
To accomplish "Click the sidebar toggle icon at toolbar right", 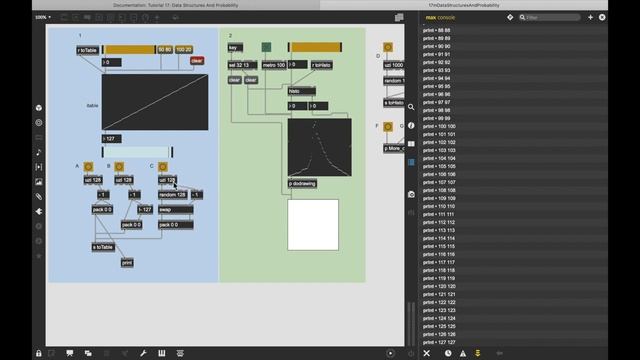I will pyautogui.click(x=399, y=17).
